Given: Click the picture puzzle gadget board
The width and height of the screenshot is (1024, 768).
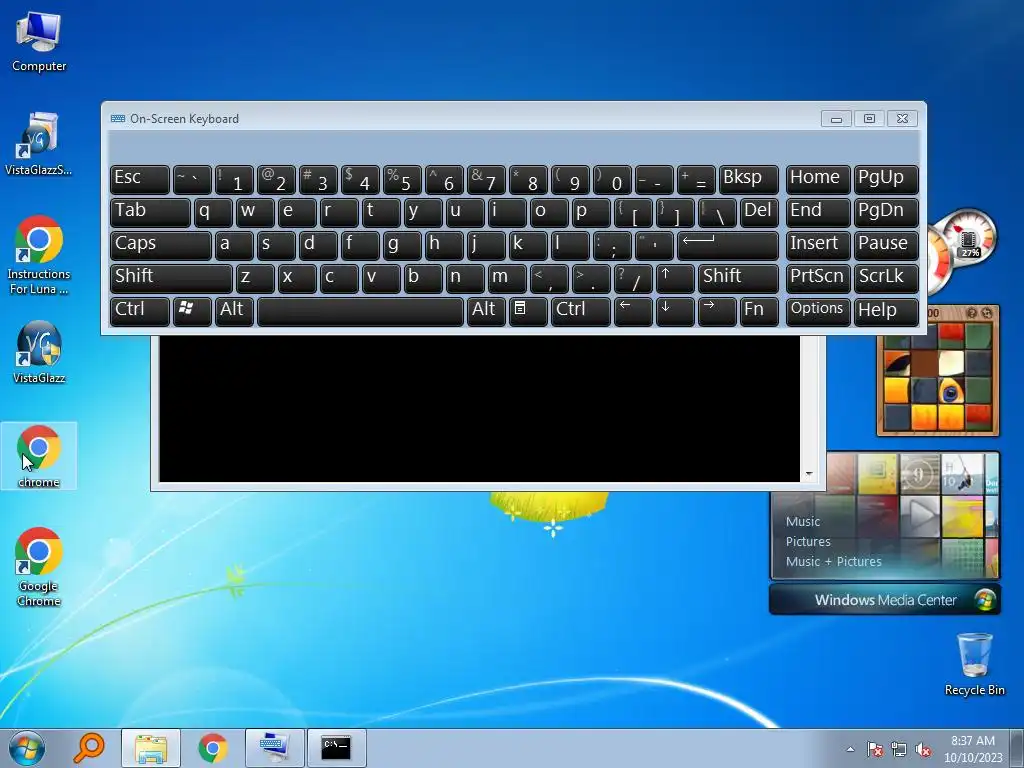Looking at the screenshot, I should pos(938,377).
